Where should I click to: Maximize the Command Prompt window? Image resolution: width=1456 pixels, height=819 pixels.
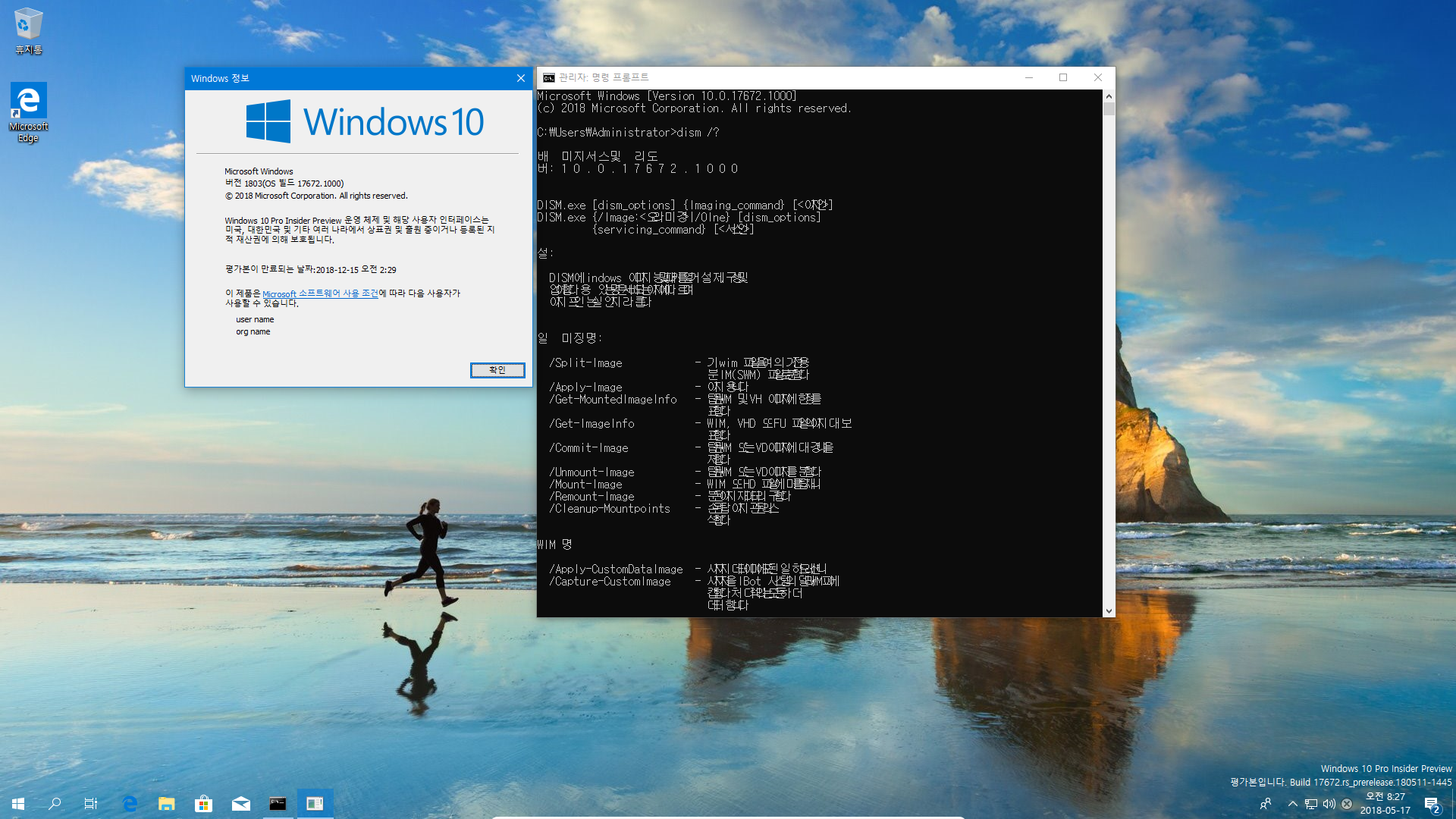pyautogui.click(x=1063, y=77)
